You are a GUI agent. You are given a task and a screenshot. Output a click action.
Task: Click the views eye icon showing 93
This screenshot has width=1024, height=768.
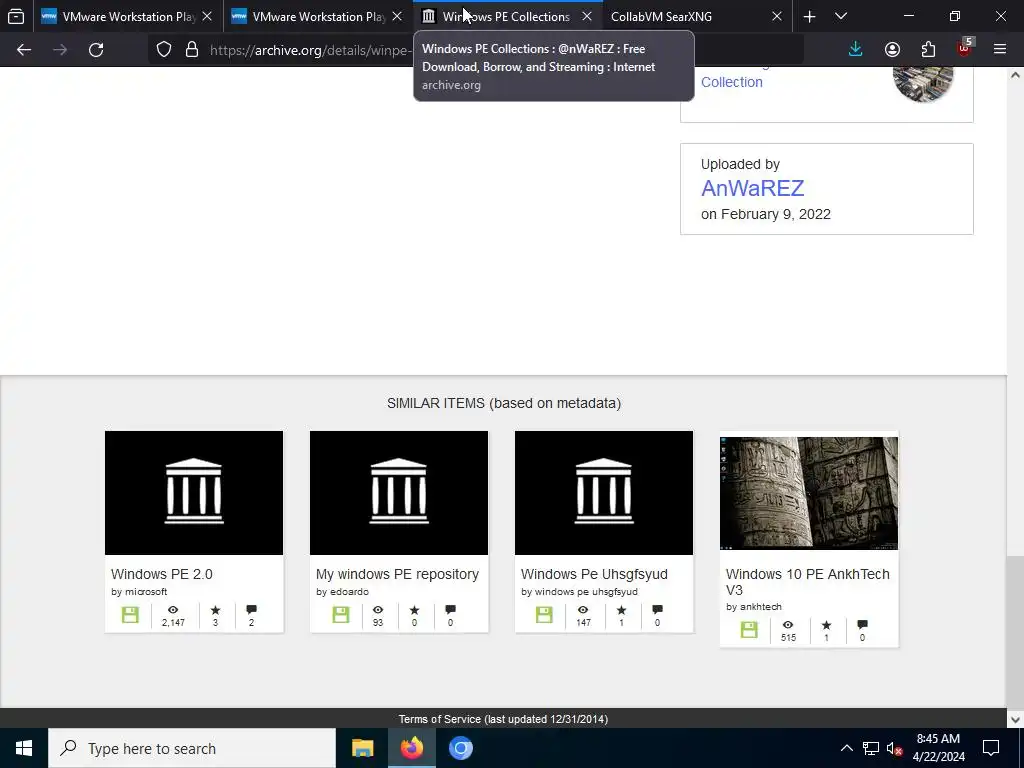pos(378,610)
